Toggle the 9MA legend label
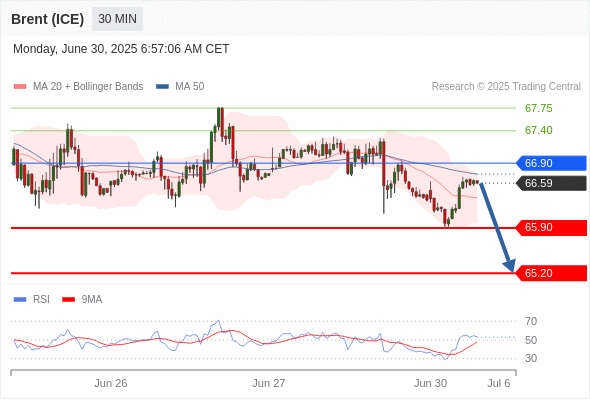 [92, 300]
